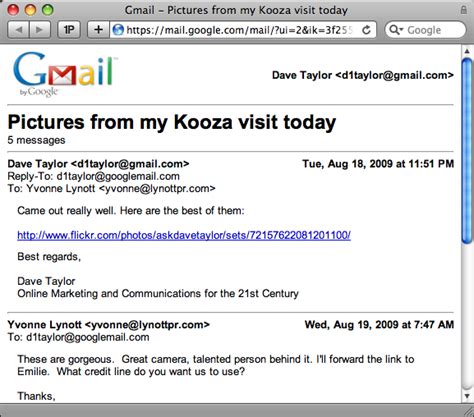Go forward with the Safari forward arrow
This screenshot has height=417, width=474.
(x=40, y=30)
